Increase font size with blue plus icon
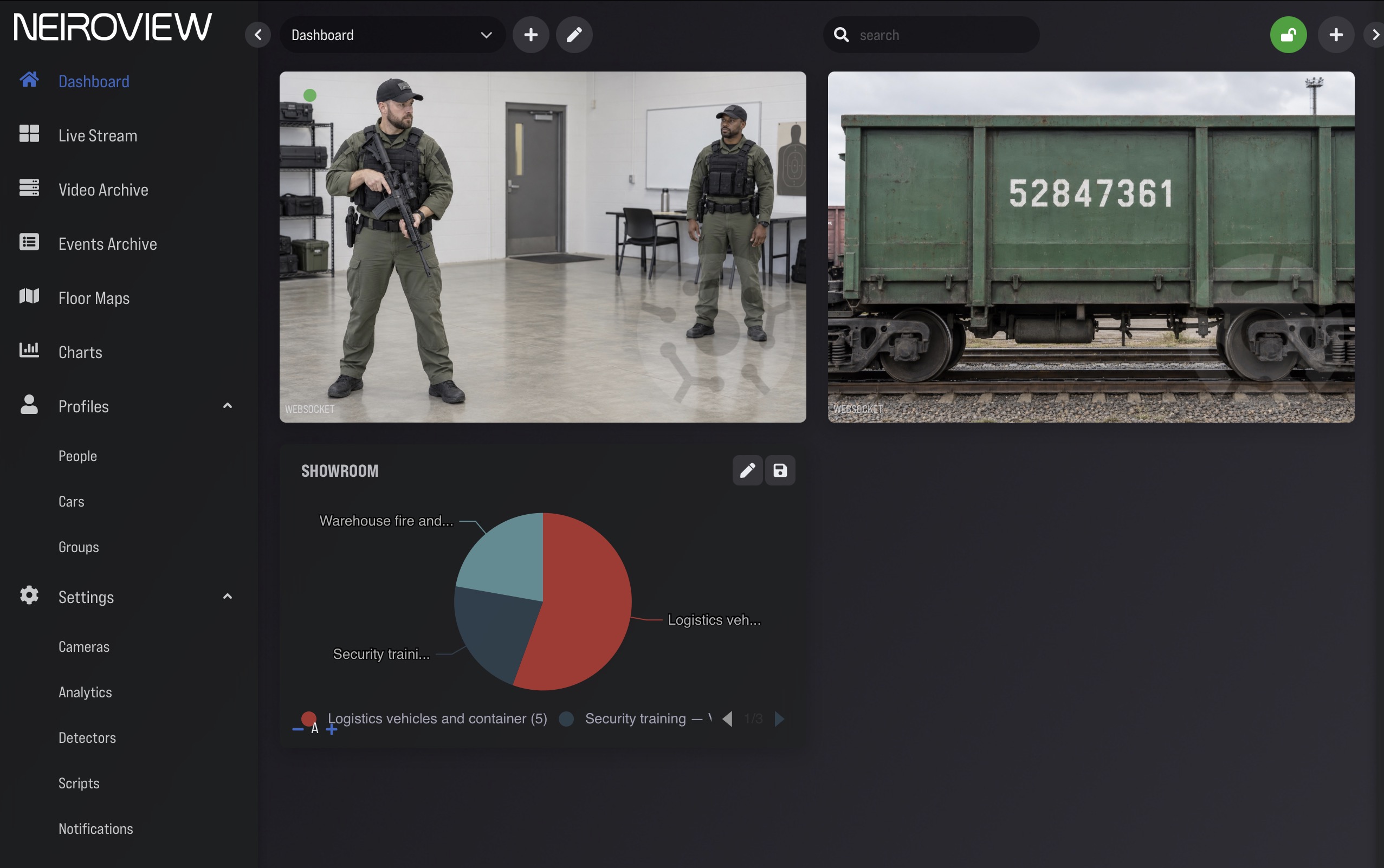This screenshot has width=1384, height=868. [x=332, y=730]
